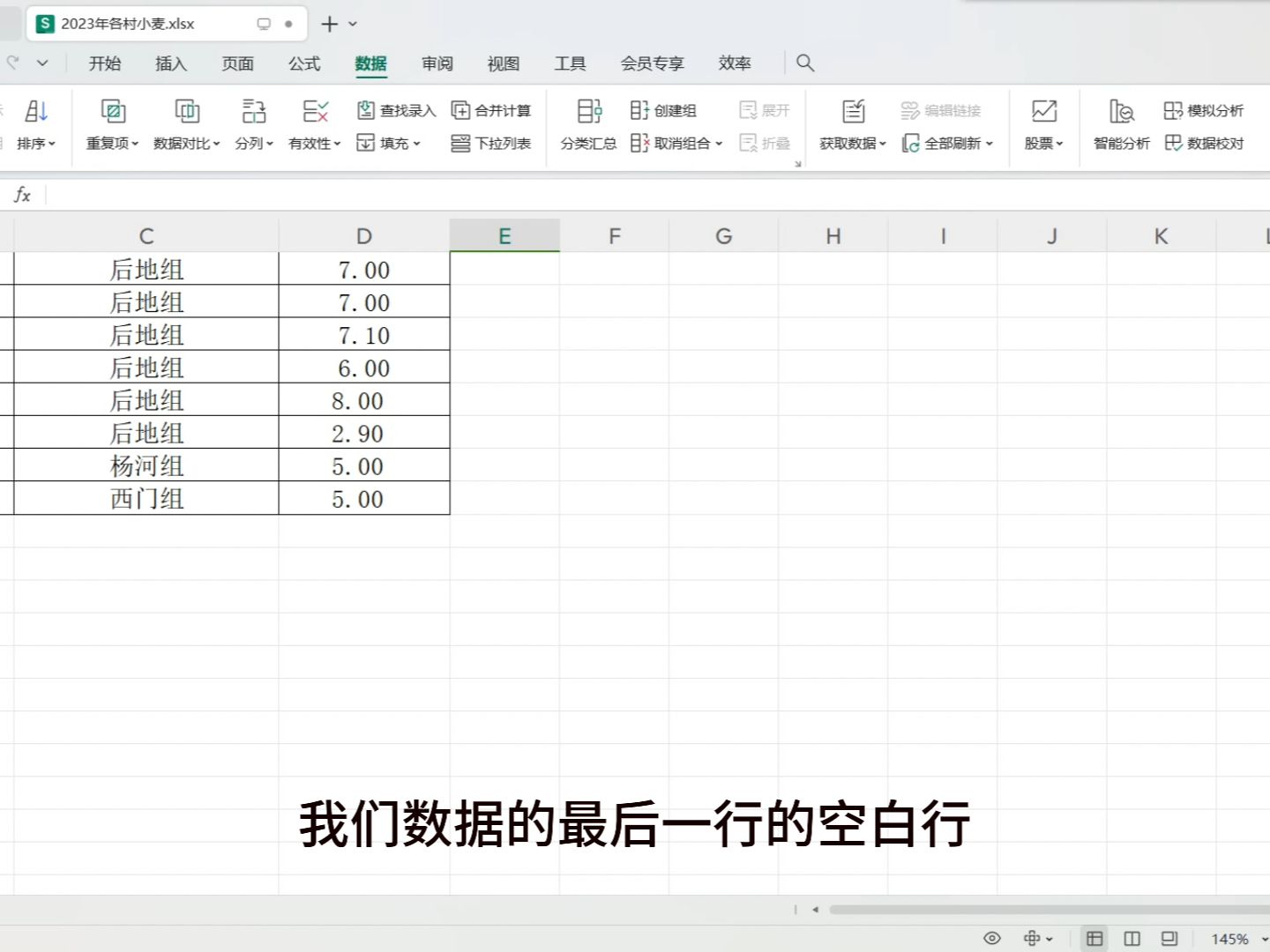
Task: Open the Page (页面) tab
Action: coord(237,63)
